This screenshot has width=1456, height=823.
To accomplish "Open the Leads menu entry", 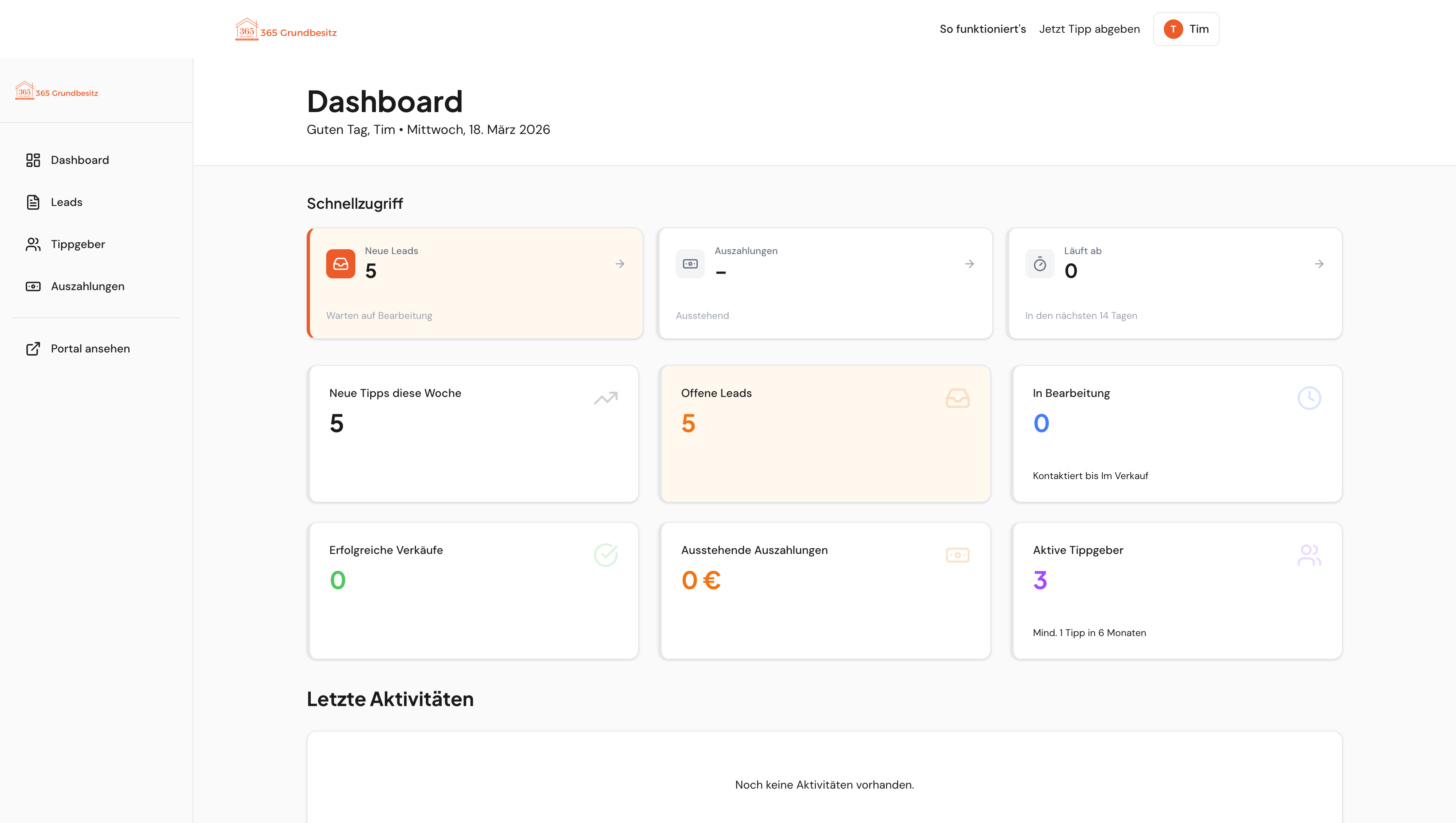I will pyautogui.click(x=66, y=202).
